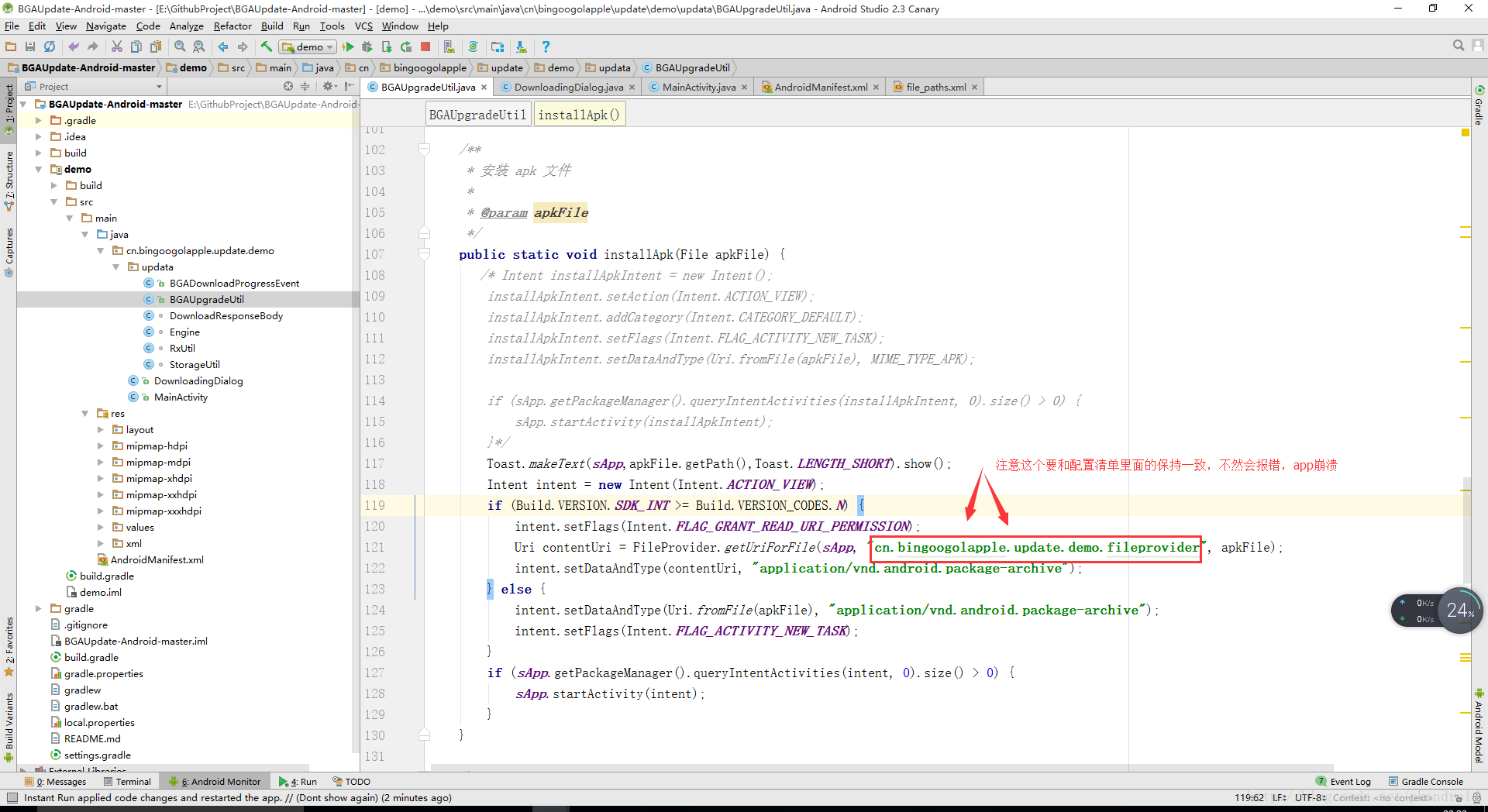Click the Help question mark icon
The image size is (1488, 812).
[546, 47]
